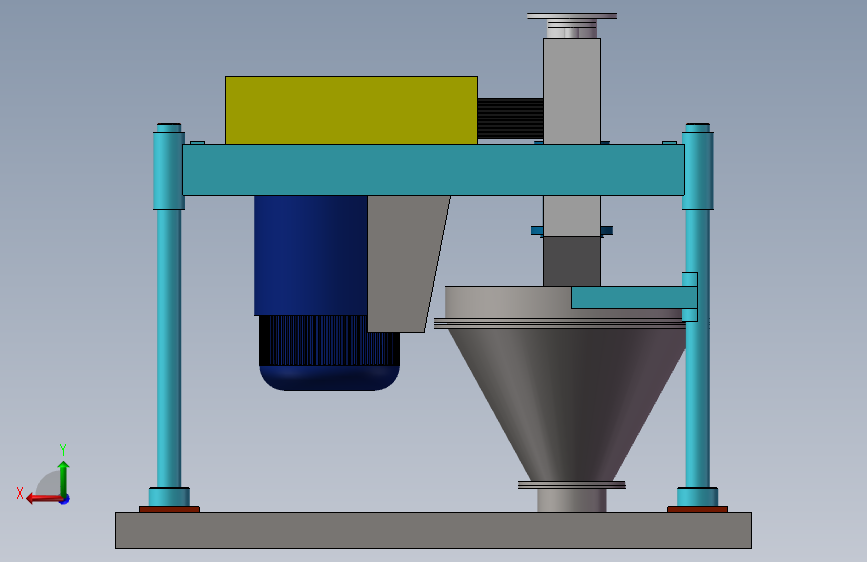This screenshot has width=867, height=562.
Task: Click the green Y axis arrow of triad
Action: [x=64, y=480]
